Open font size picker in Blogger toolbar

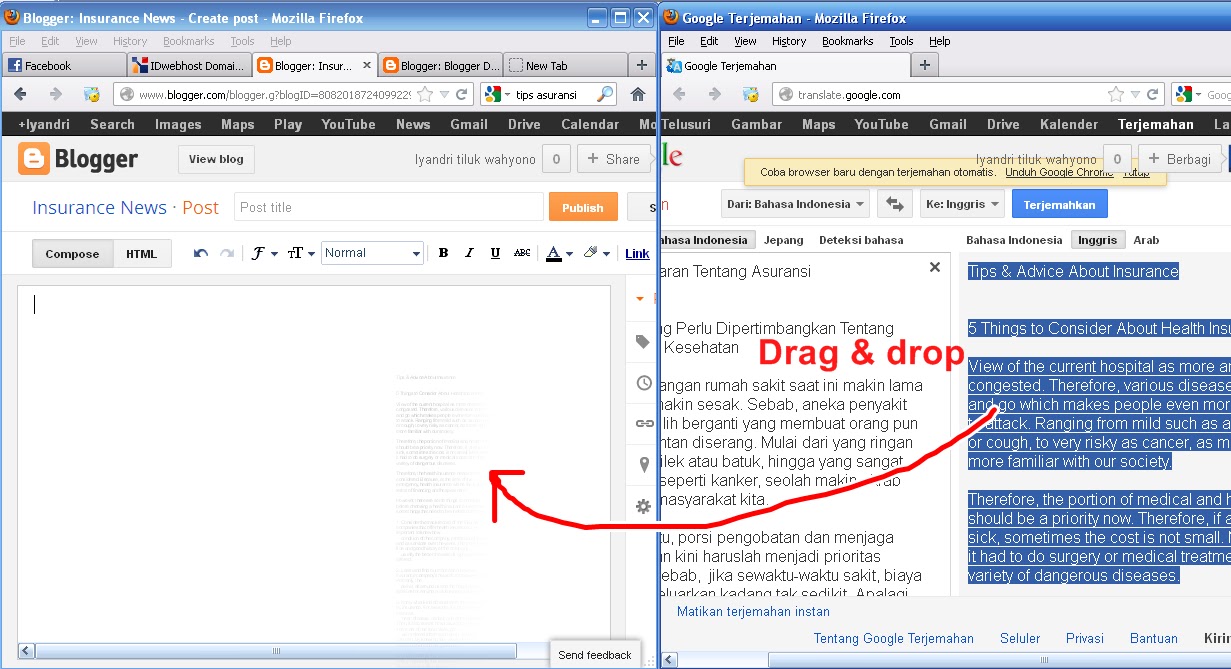301,253
